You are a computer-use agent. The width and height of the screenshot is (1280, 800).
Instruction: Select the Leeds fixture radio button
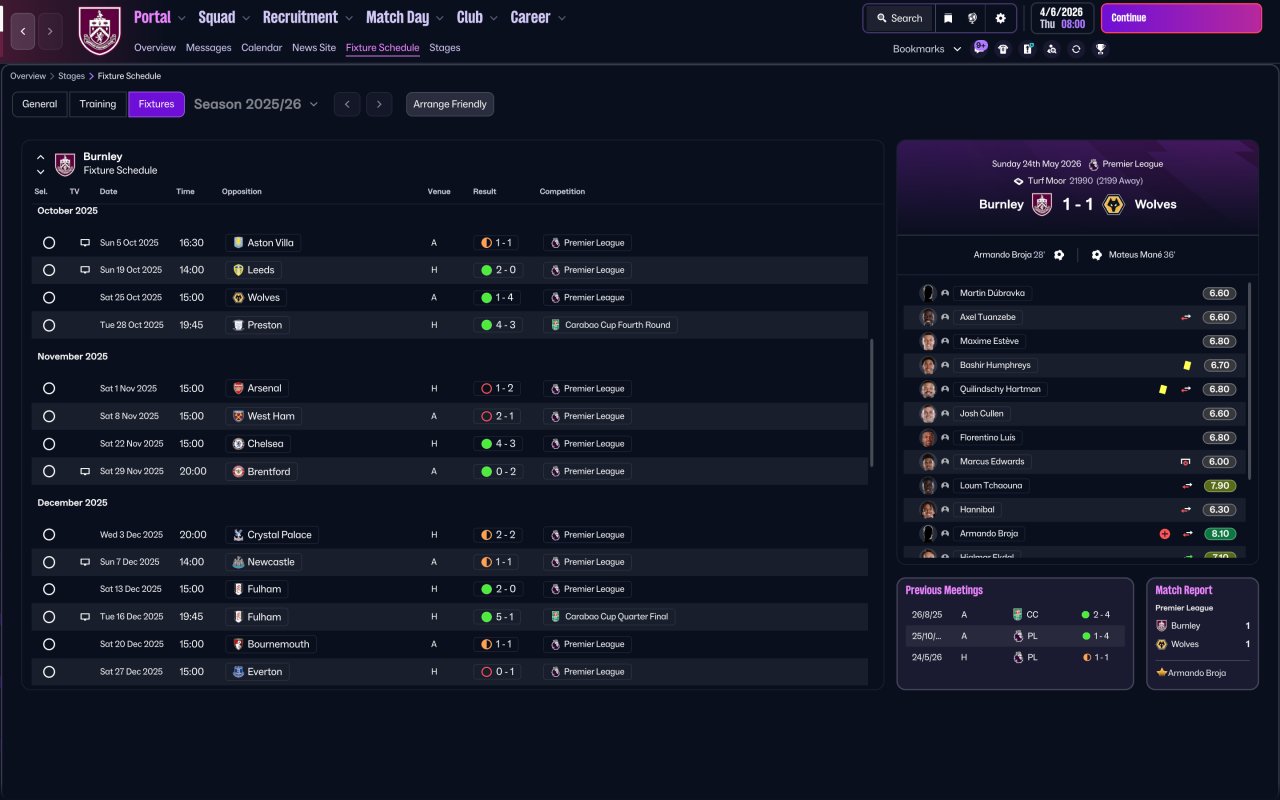tap(49, 270)
